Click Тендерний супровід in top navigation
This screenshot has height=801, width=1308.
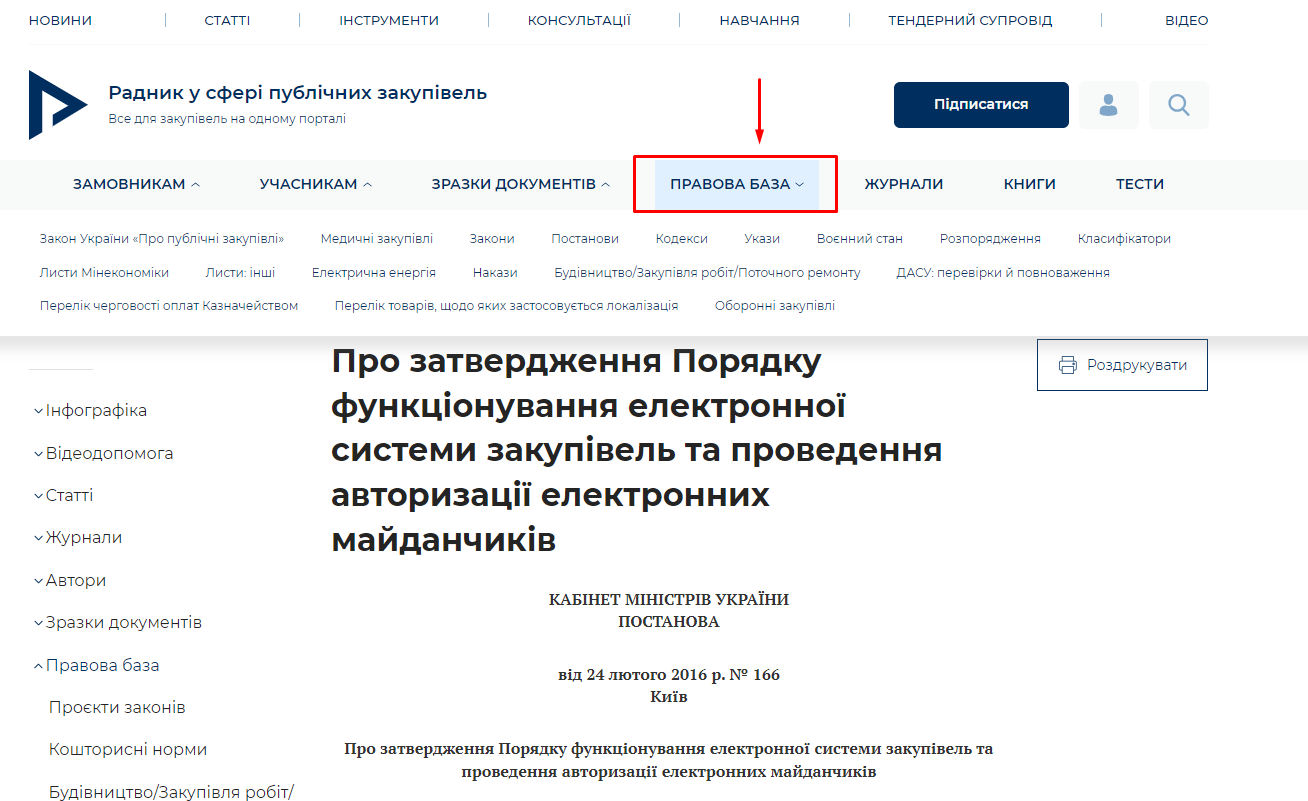click(x=970, y=20)
